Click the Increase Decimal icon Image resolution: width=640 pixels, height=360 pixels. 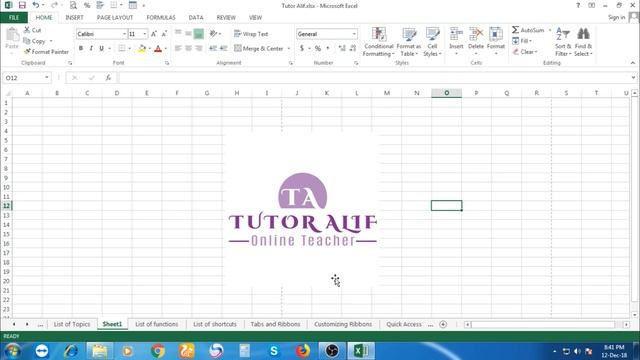(x=342, y=48)
